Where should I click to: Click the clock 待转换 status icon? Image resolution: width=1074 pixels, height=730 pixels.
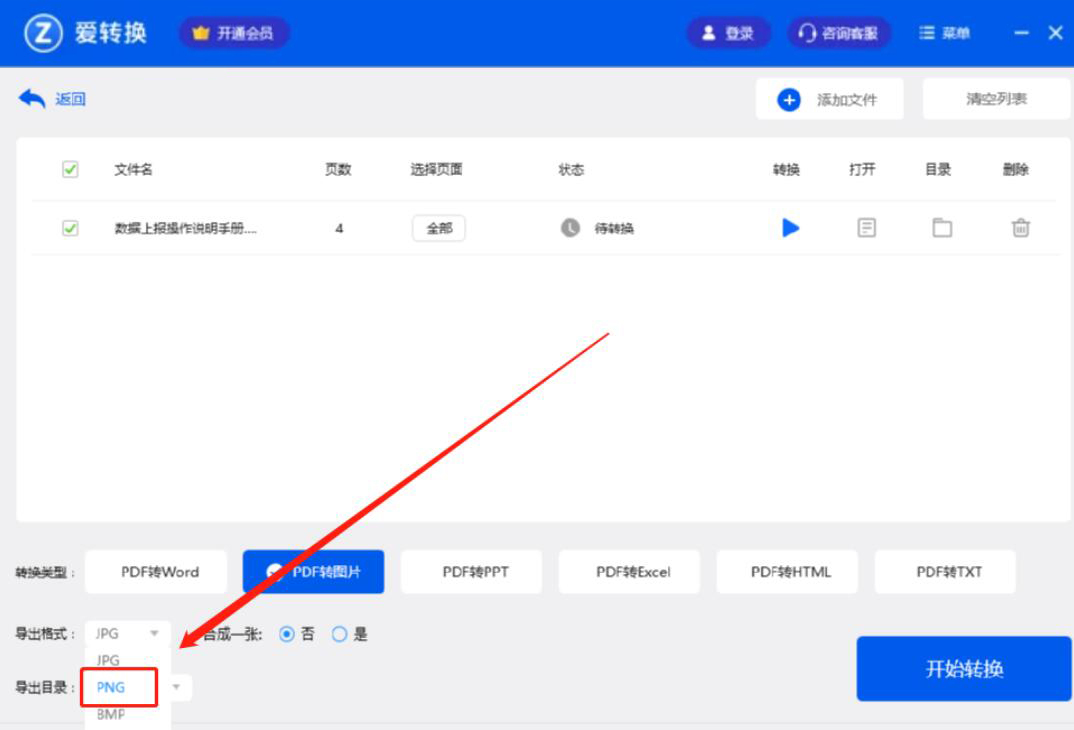coord(571,228)
